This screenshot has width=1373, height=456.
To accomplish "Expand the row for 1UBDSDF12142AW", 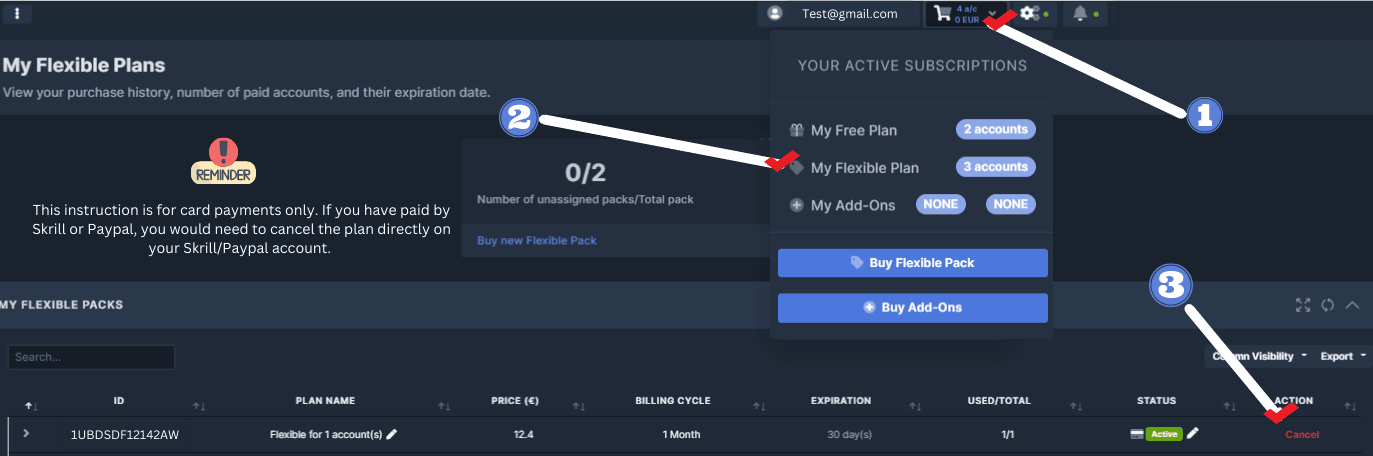I will (26, 434).
